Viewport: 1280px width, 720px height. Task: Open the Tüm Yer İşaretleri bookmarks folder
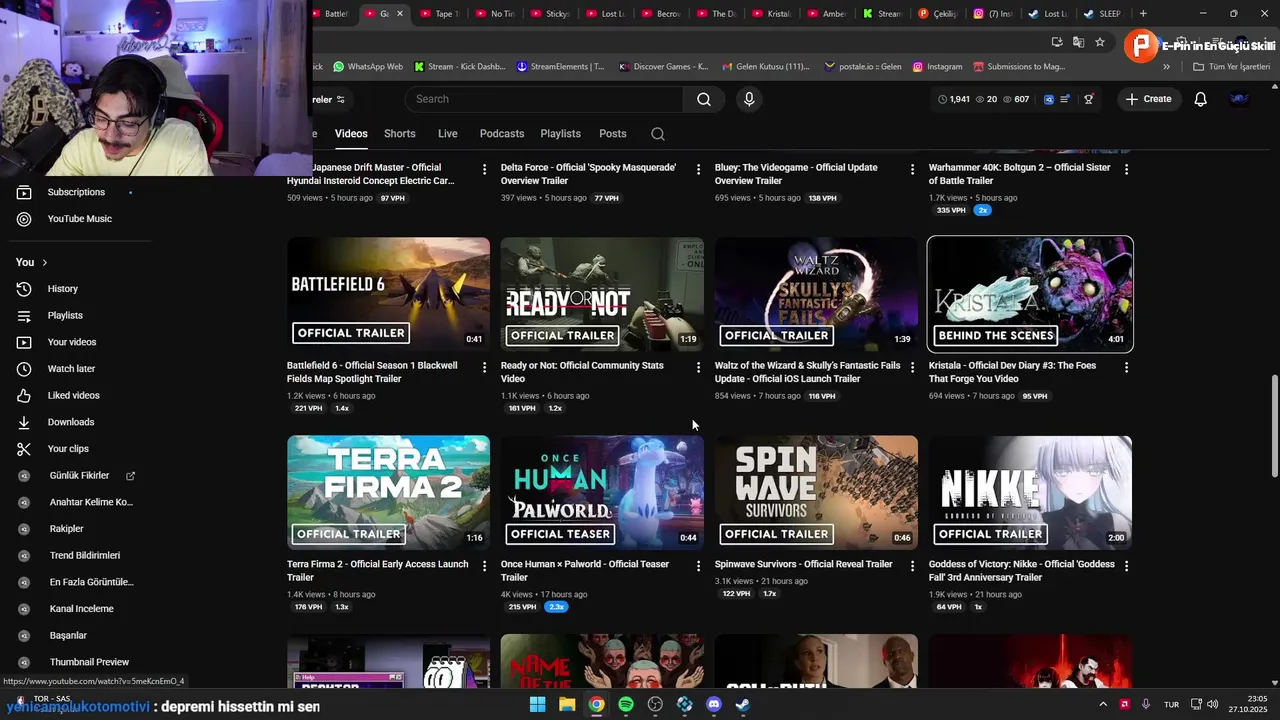coord(1231,67)
